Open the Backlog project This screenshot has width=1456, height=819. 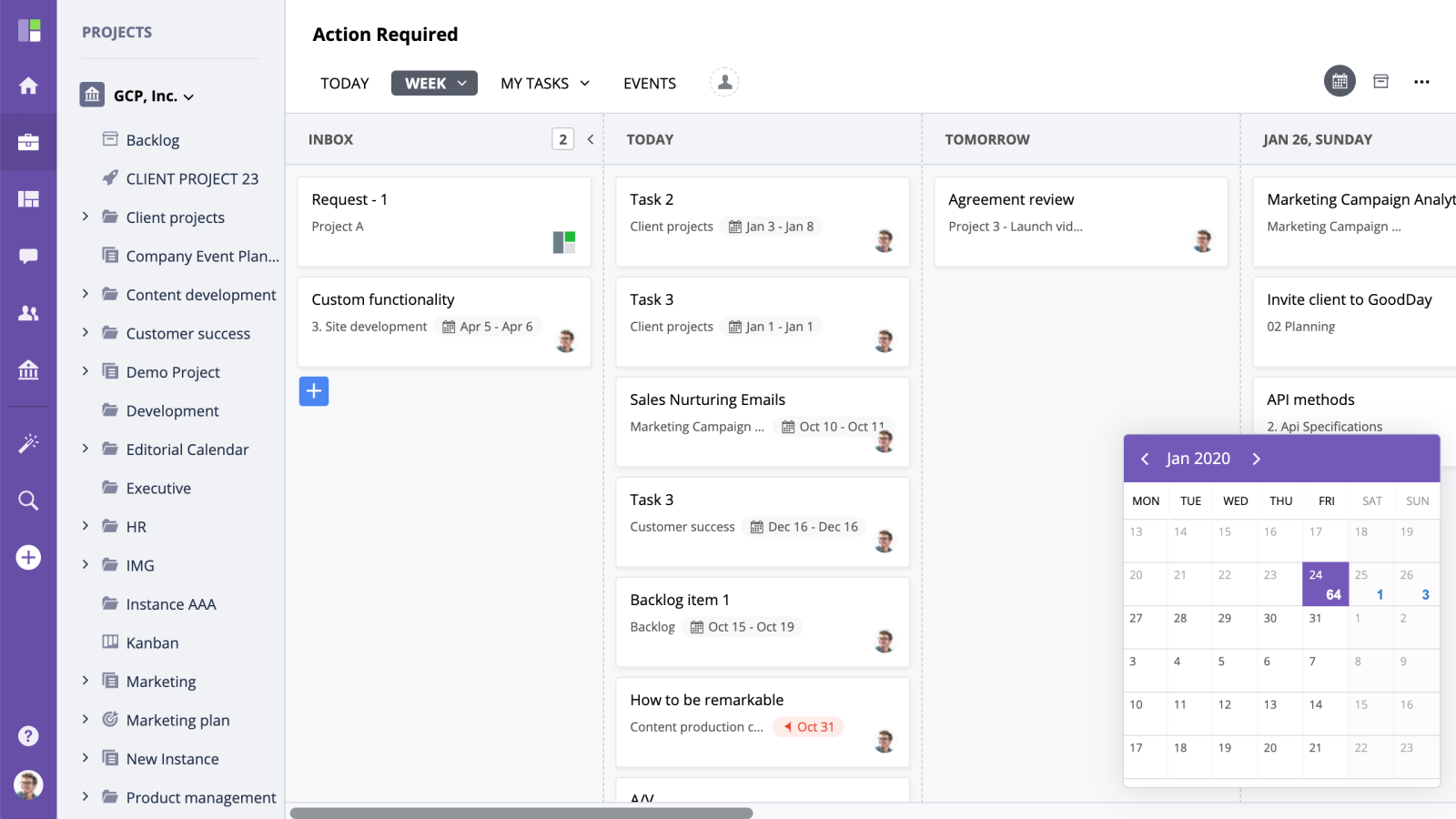tap(153, 140)
